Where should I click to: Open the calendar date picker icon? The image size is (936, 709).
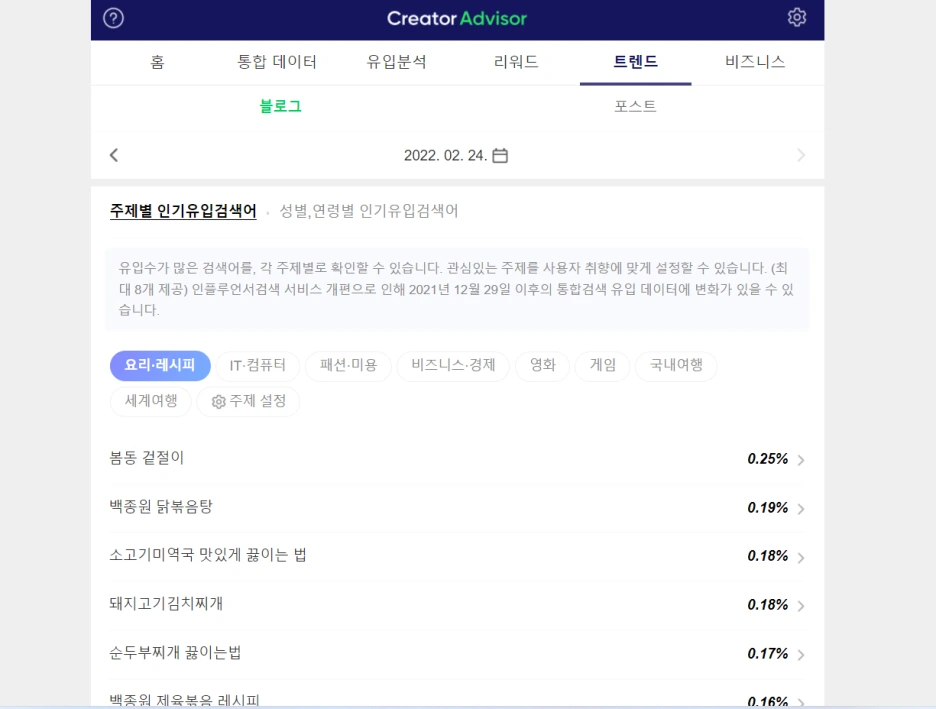[500, 156]
